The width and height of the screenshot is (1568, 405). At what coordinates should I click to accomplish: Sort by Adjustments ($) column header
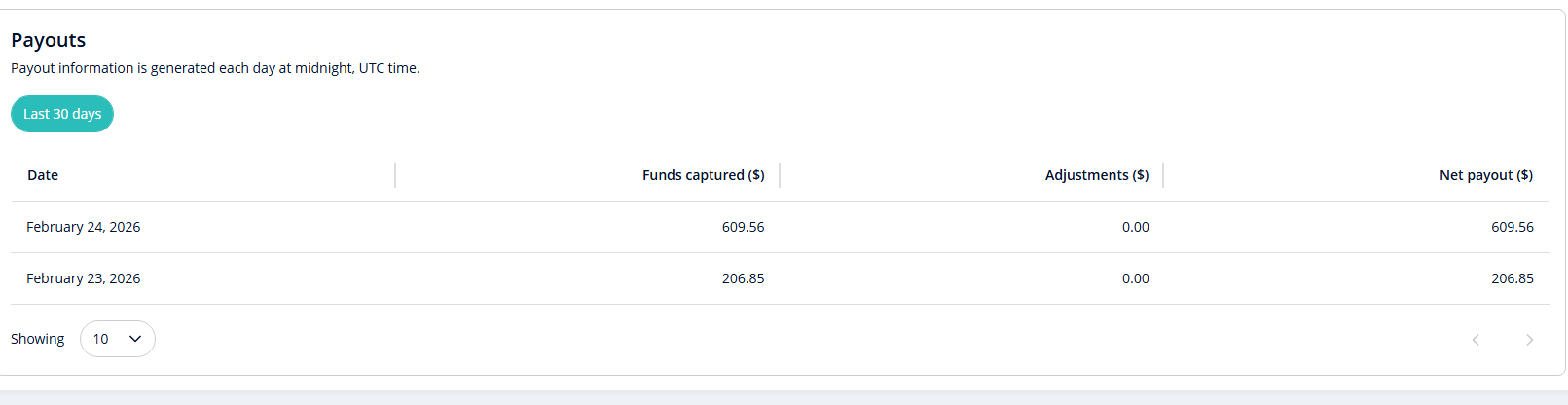[x=1096, y=175]
